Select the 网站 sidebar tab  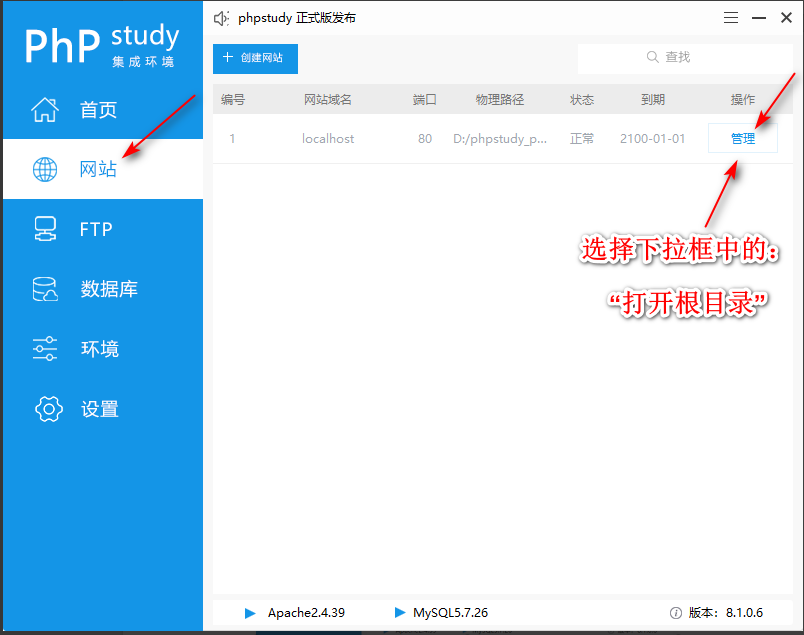[x=103, y=169]
